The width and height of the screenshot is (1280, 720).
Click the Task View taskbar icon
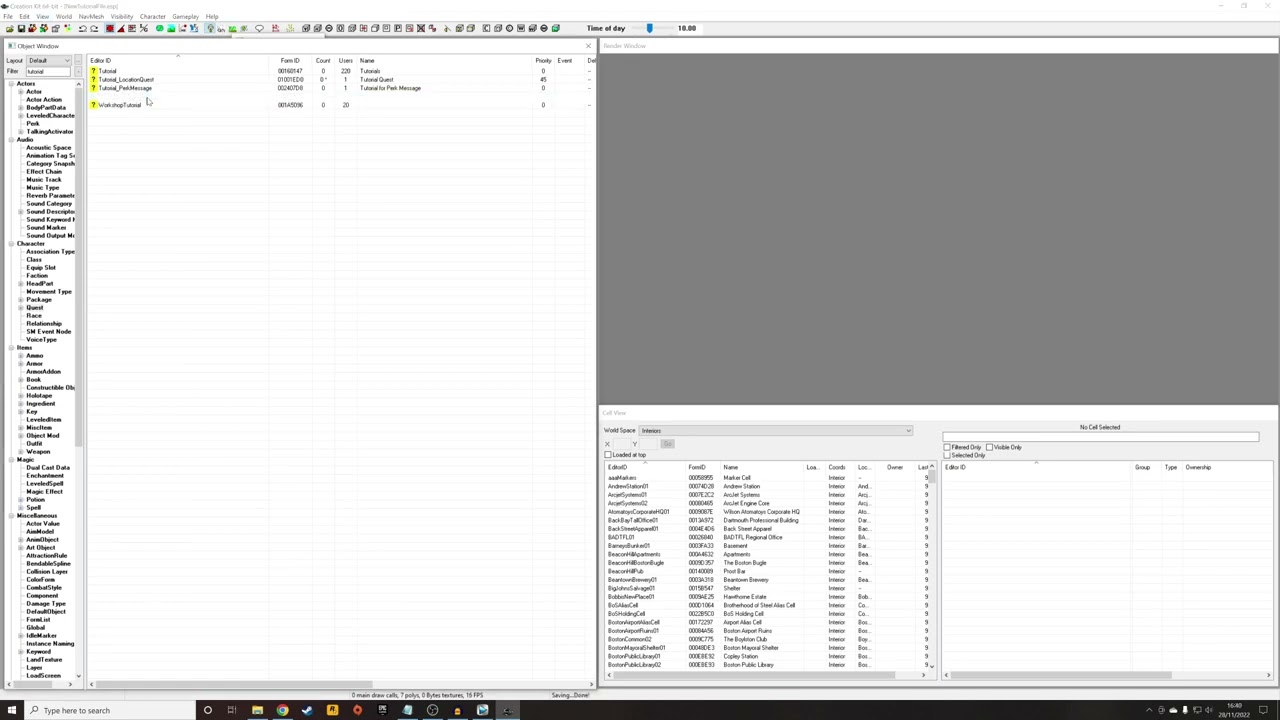click(x=232, y=710)
